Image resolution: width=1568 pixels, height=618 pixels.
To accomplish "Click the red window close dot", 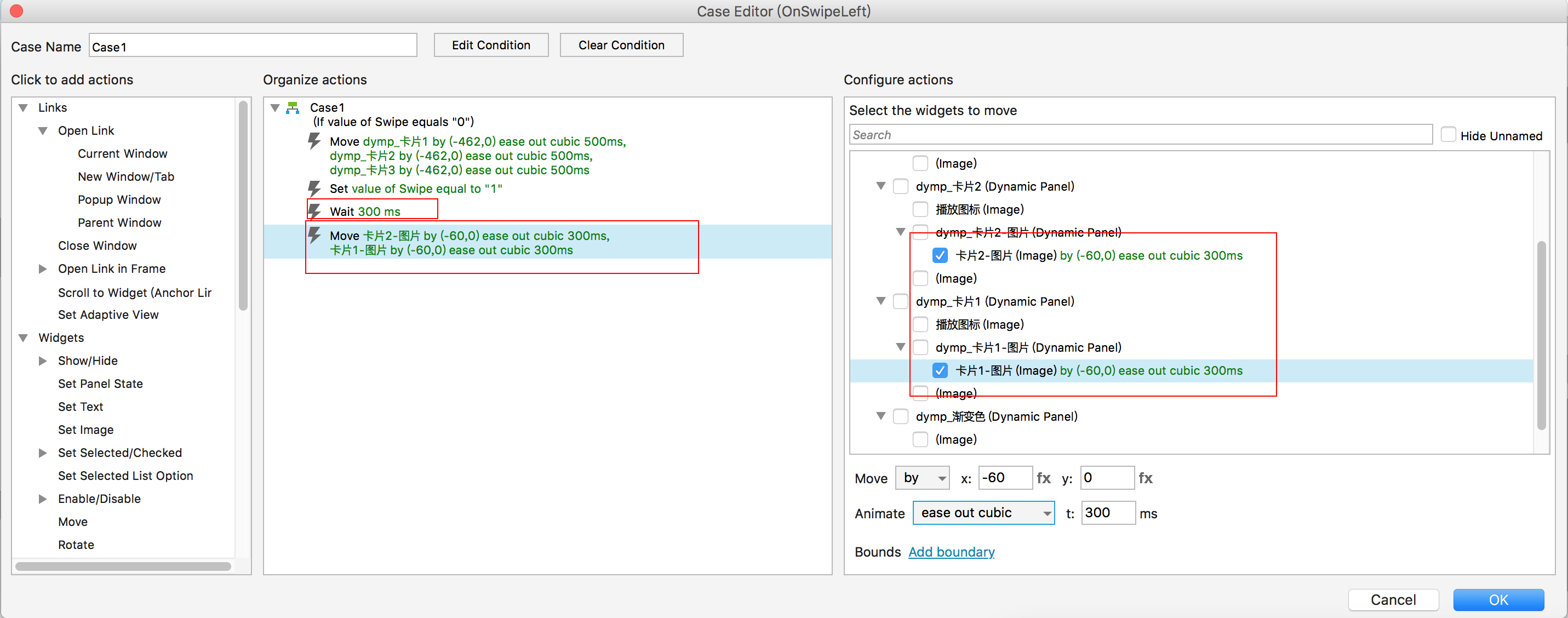I will [x=16, y=11].
